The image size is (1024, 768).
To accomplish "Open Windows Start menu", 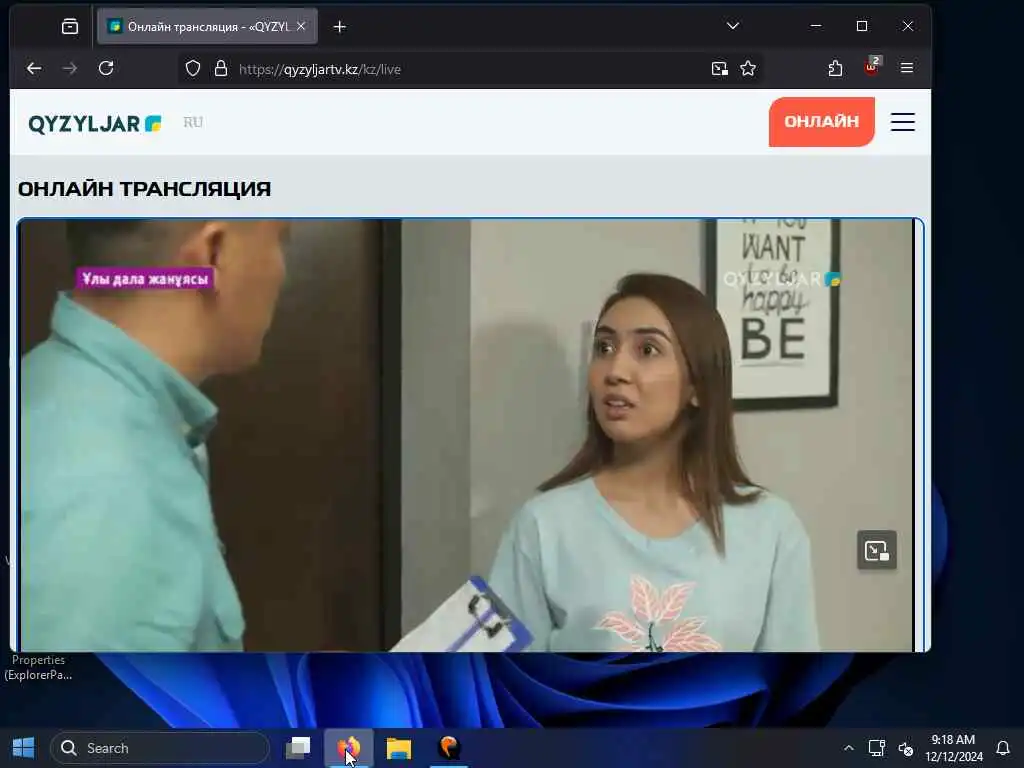I will pyautogui.click(x=24, y=748).
